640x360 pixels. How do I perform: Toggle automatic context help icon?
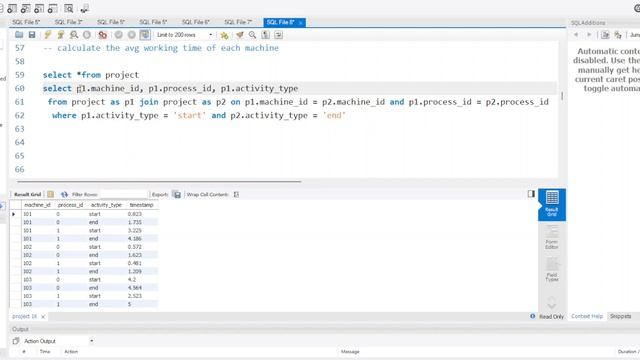click(618, 35)
